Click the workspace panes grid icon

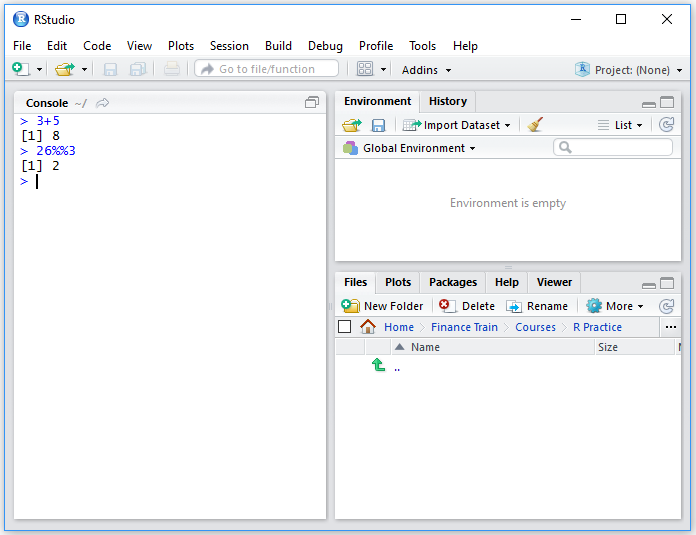(x=365, y=69)
